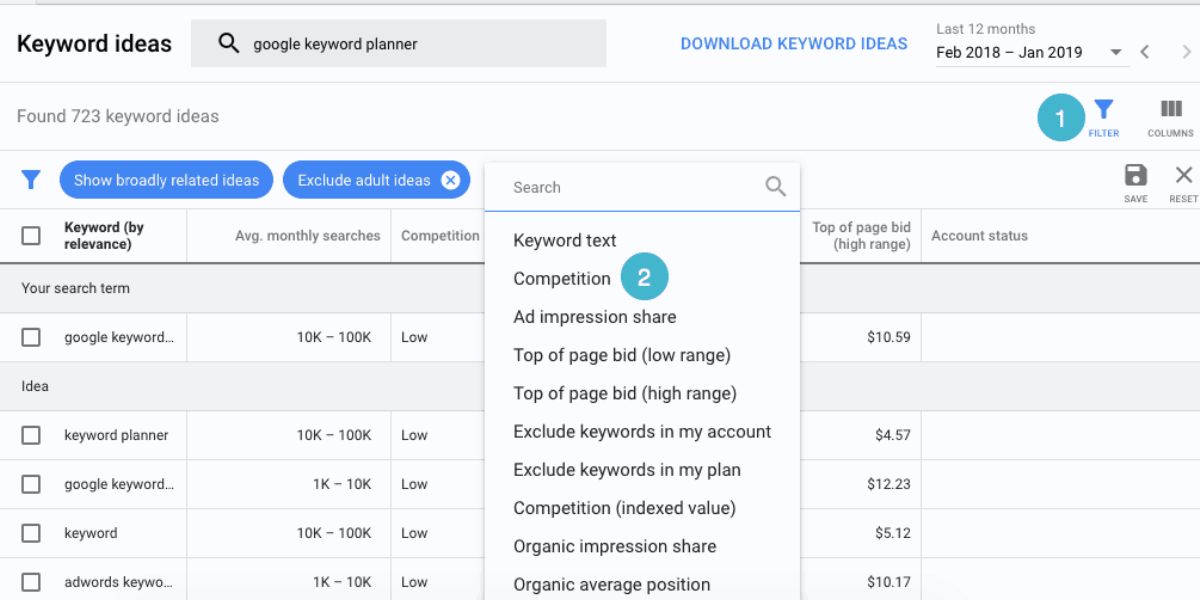Click the Show broadly related ideas chip
Screen dimensions: 1200x600
coord(166,180)
